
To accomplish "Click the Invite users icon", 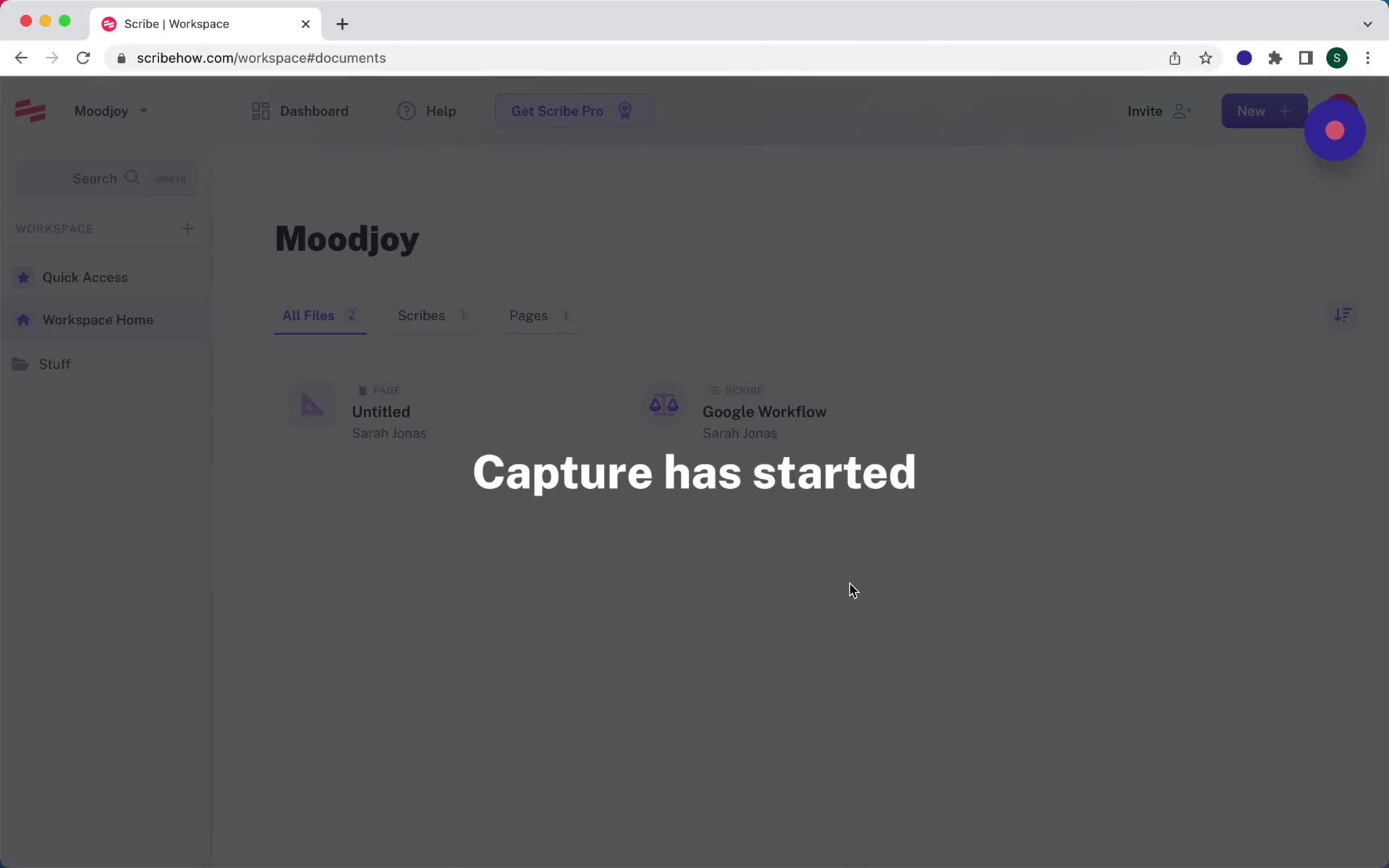I will [1181, 111].
